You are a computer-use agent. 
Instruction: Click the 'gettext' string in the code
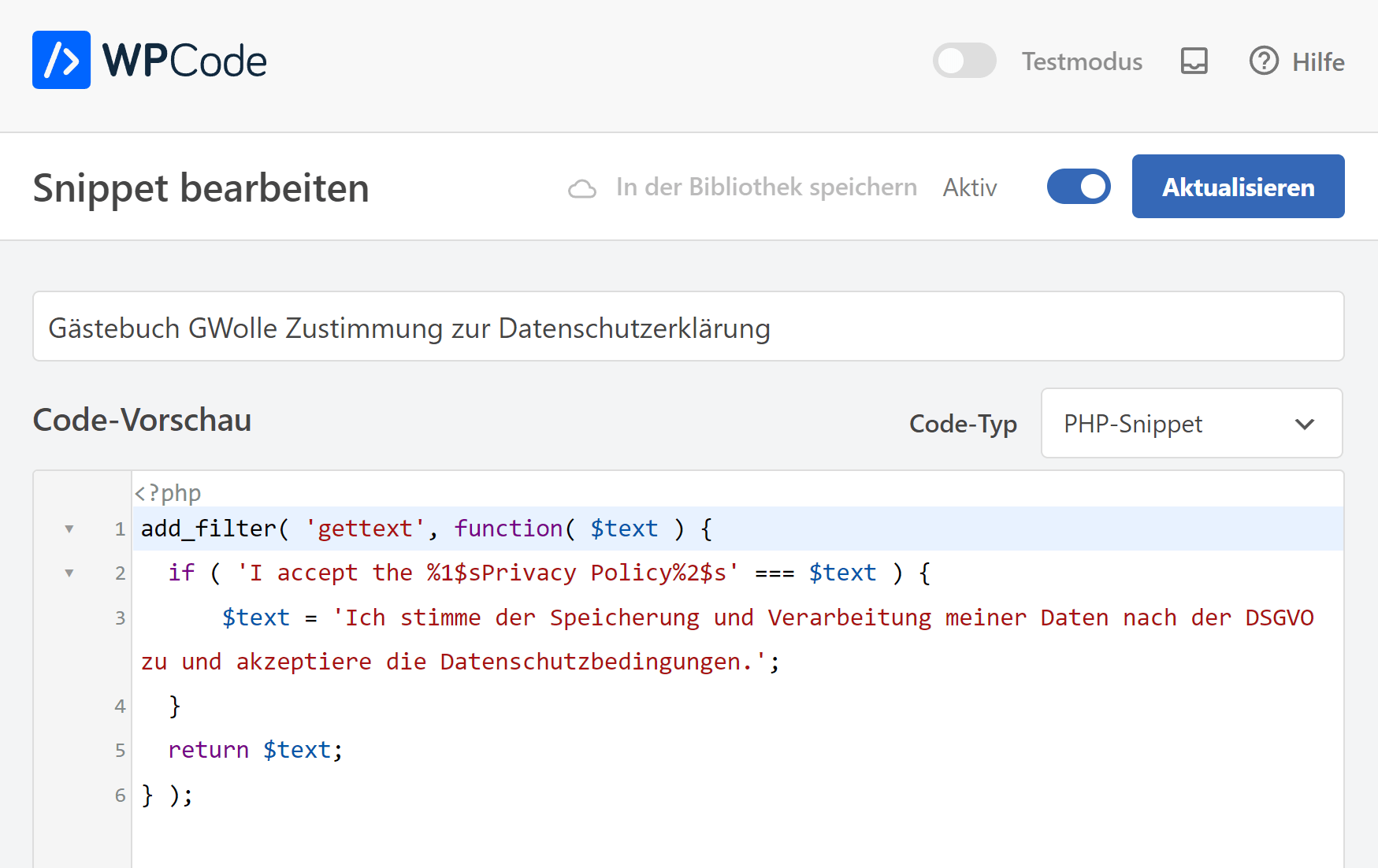click(365, 529)
